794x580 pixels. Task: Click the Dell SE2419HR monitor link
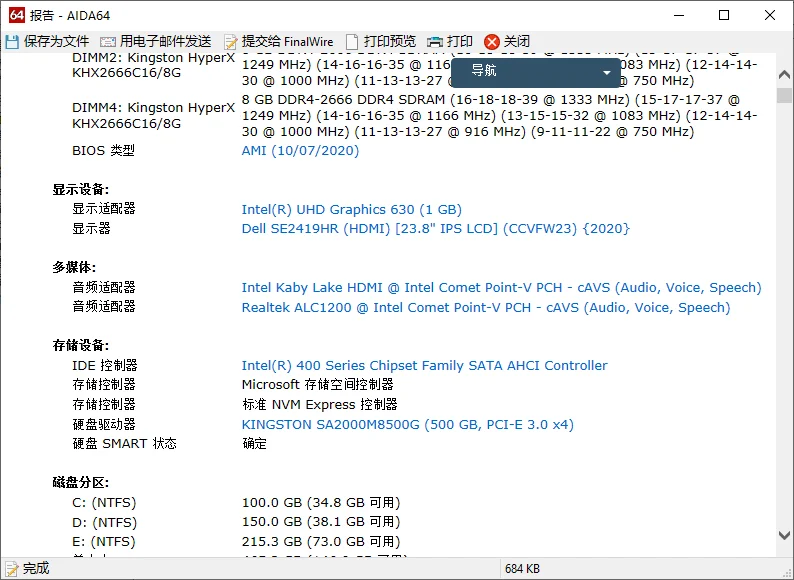point(435,229)
